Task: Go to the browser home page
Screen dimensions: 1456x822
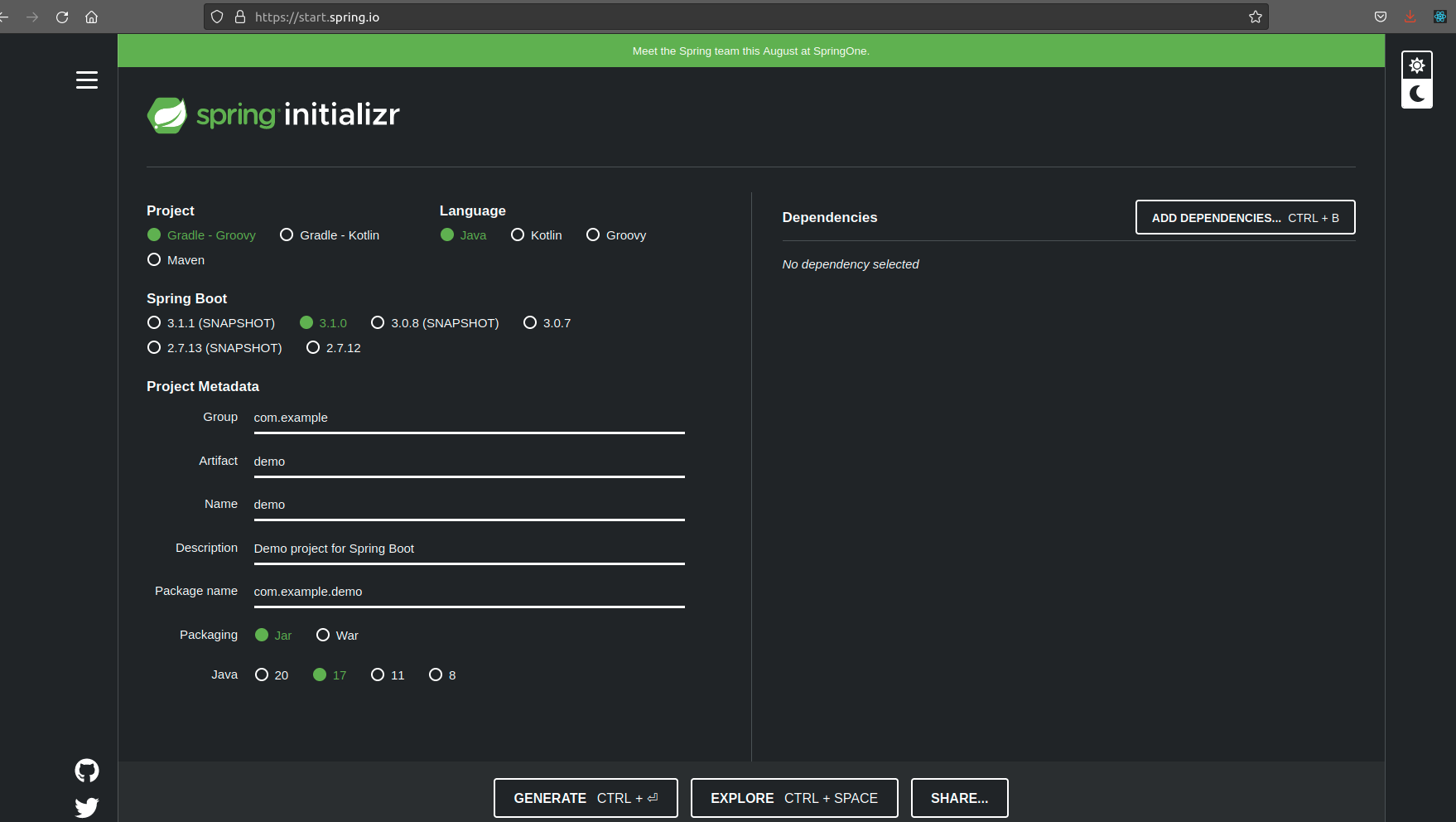Action: 92,17
